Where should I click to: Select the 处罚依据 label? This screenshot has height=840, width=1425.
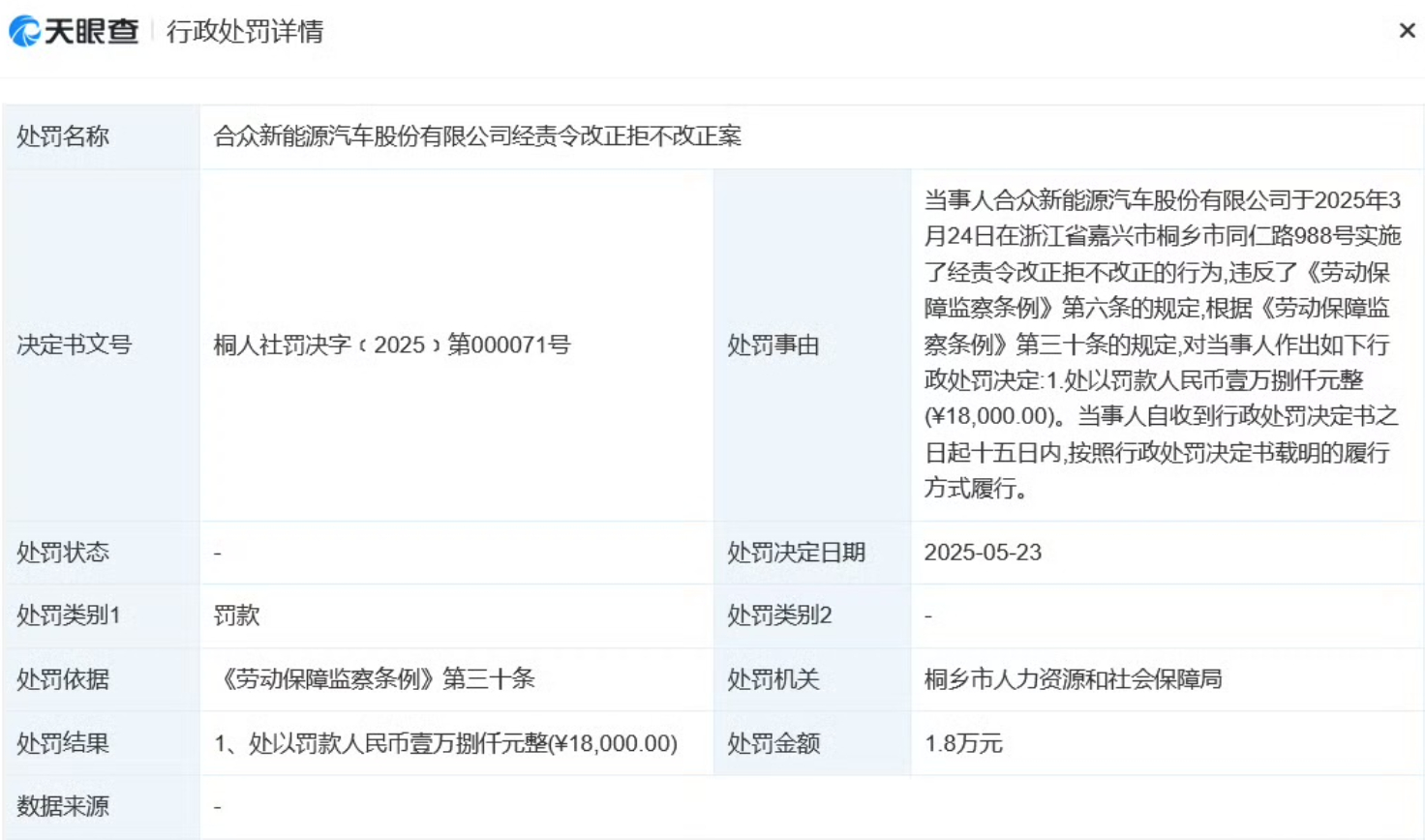pyautogui.click(x=63, y=679)
